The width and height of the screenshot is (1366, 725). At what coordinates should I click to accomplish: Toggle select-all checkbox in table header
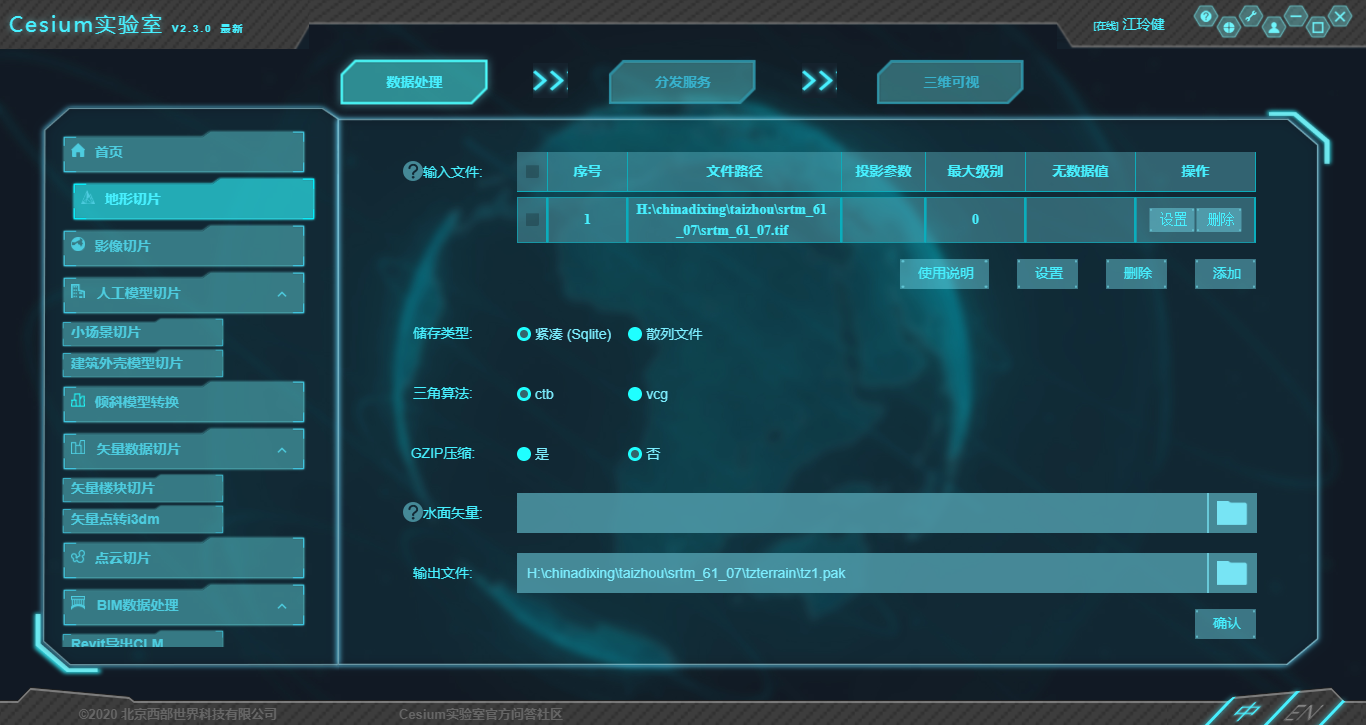532,172
